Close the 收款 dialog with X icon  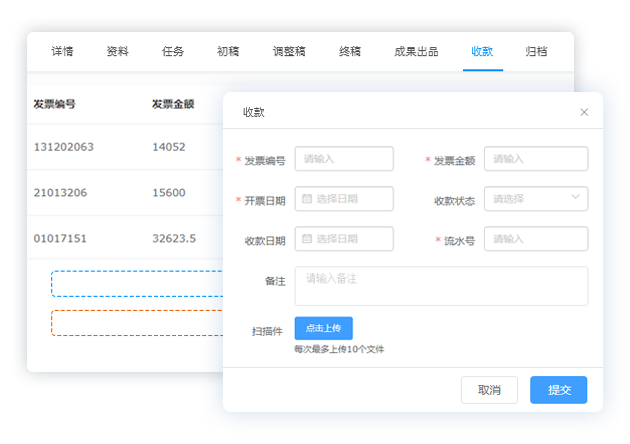point(585,112)
